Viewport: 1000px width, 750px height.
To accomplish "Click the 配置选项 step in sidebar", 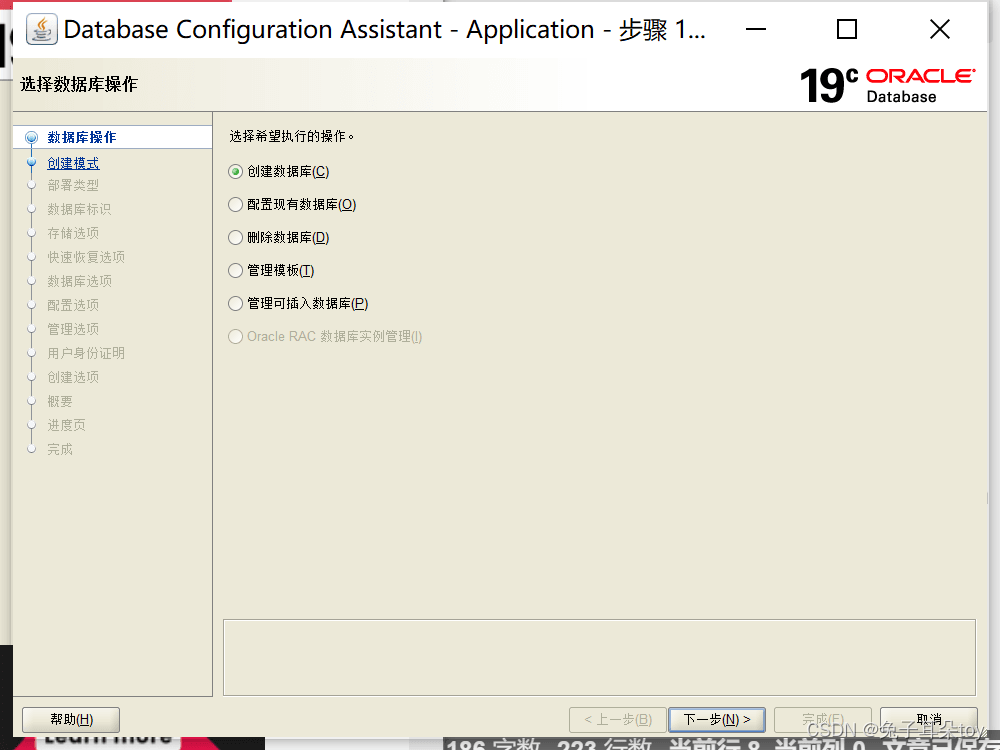I will point(73,305).
